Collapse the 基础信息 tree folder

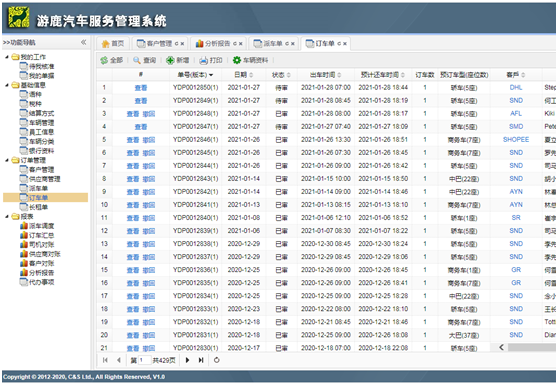pyautogui.click(x=7, y=85)
